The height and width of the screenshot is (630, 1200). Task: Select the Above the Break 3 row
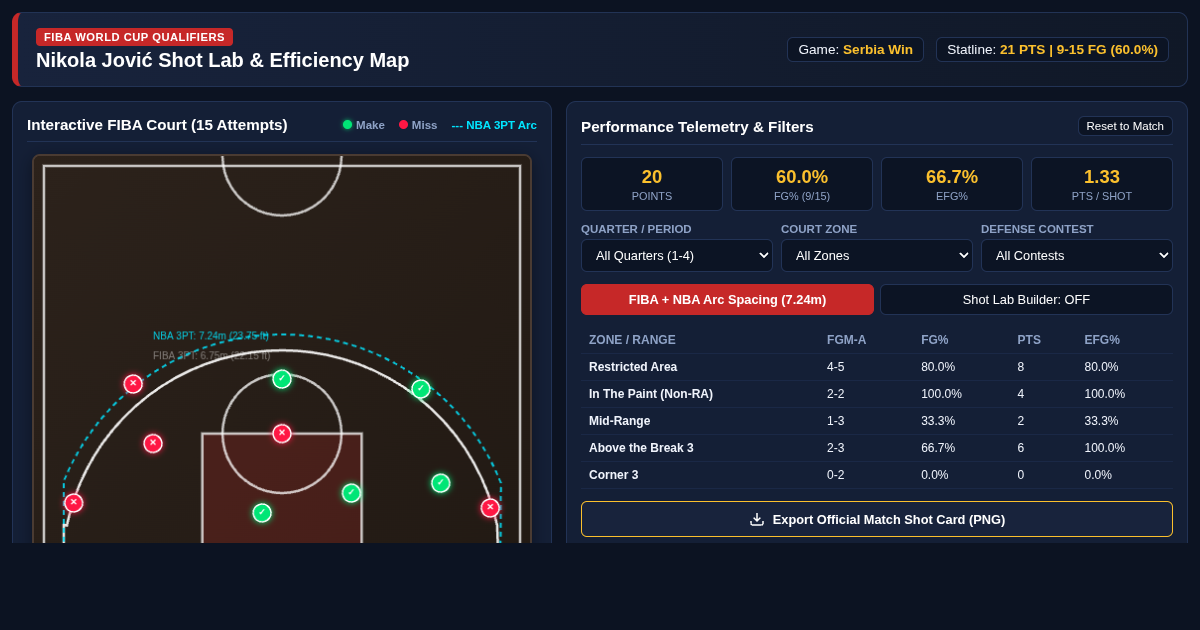click(877, 448)
